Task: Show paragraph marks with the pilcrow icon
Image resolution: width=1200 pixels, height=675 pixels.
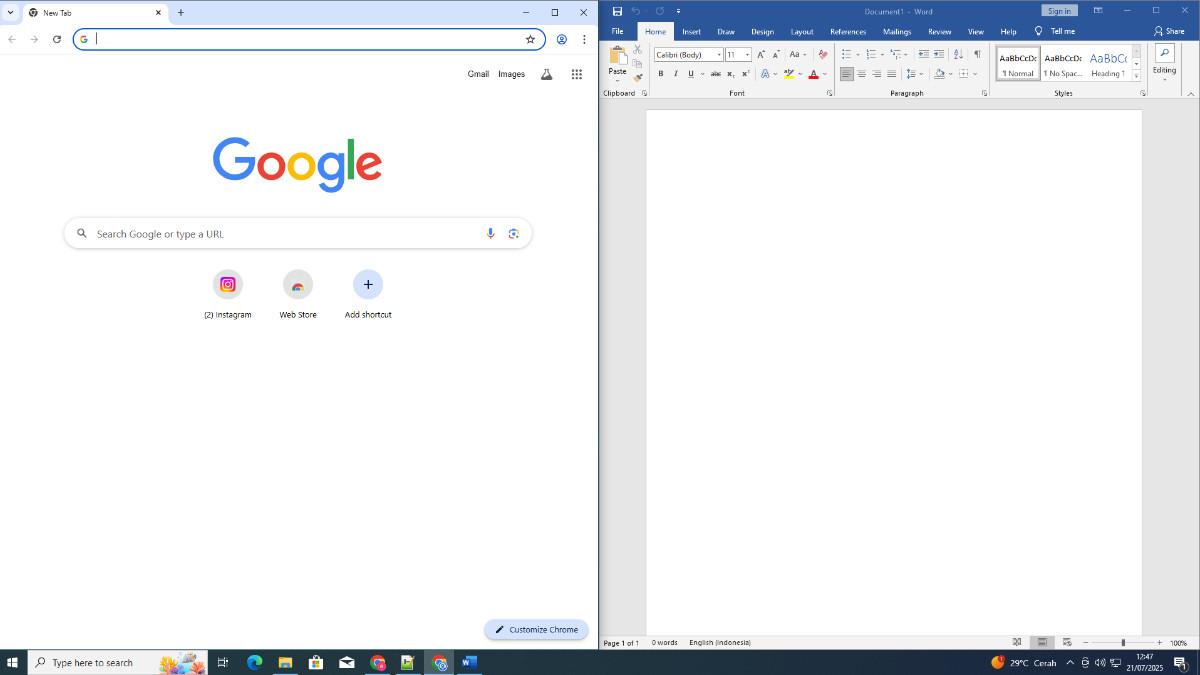Action: click(977, 54)
